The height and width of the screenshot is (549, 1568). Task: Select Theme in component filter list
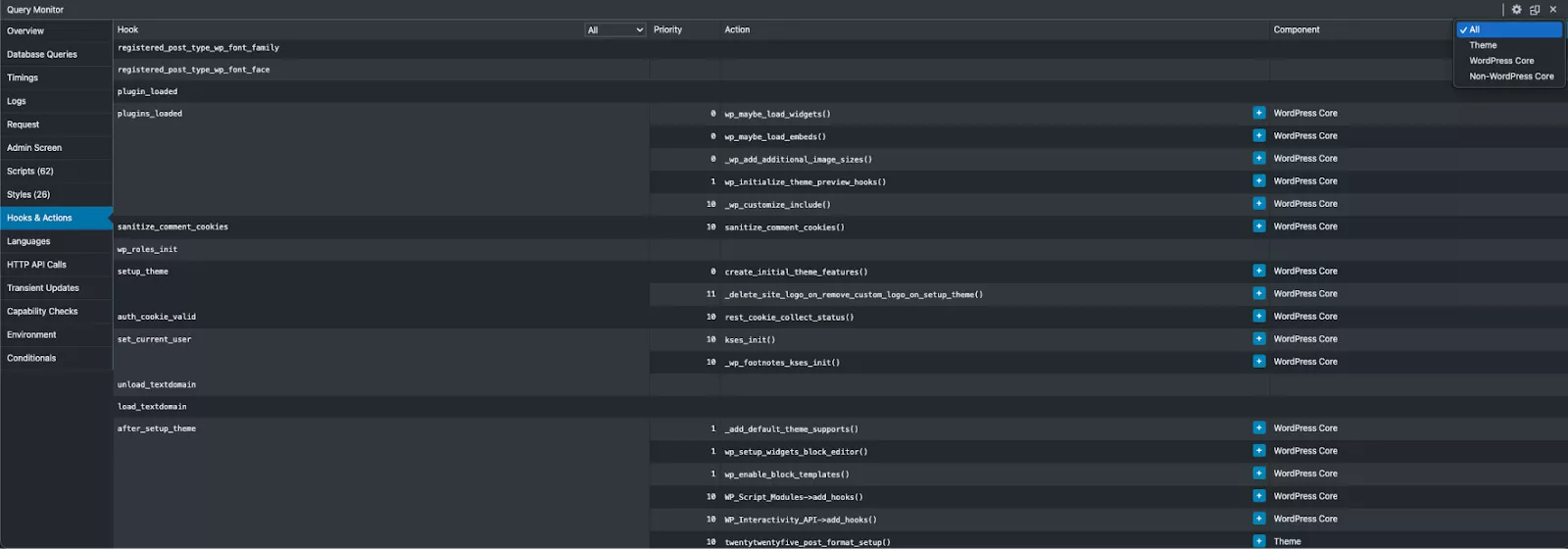coord(1483,45)
